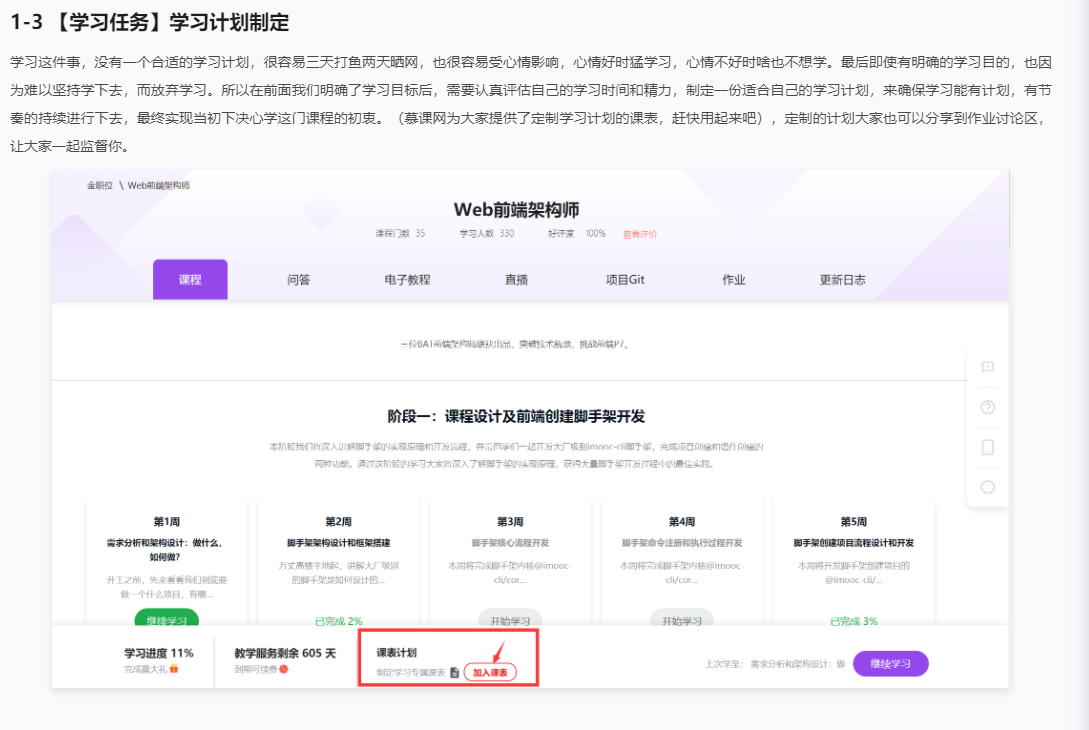The height and width of the screenshot is (730, 1089).
Task: Select the purple 课程 tab
Action: point(190,280)
